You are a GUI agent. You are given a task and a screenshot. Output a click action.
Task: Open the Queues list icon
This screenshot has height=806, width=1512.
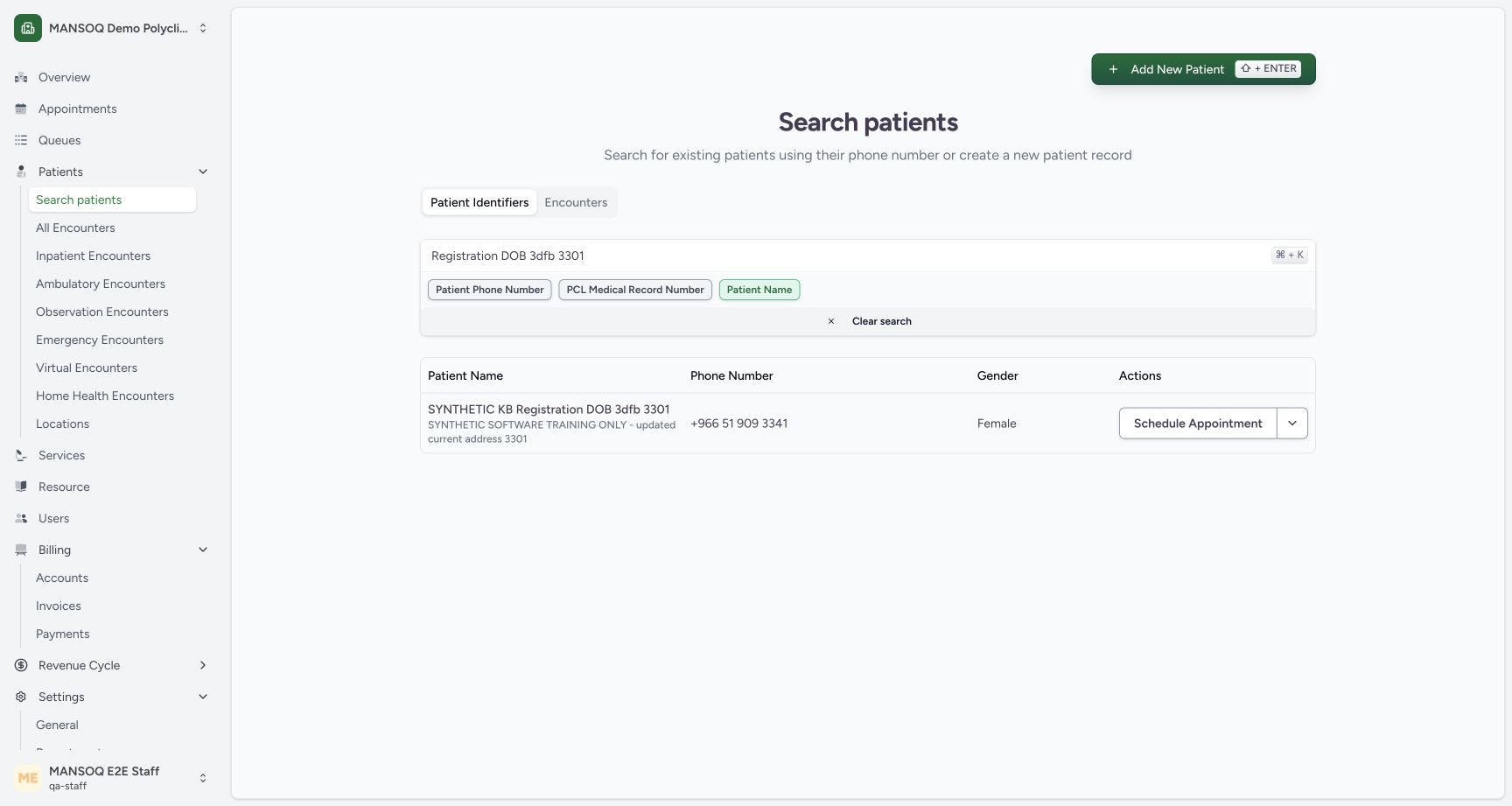21,140
